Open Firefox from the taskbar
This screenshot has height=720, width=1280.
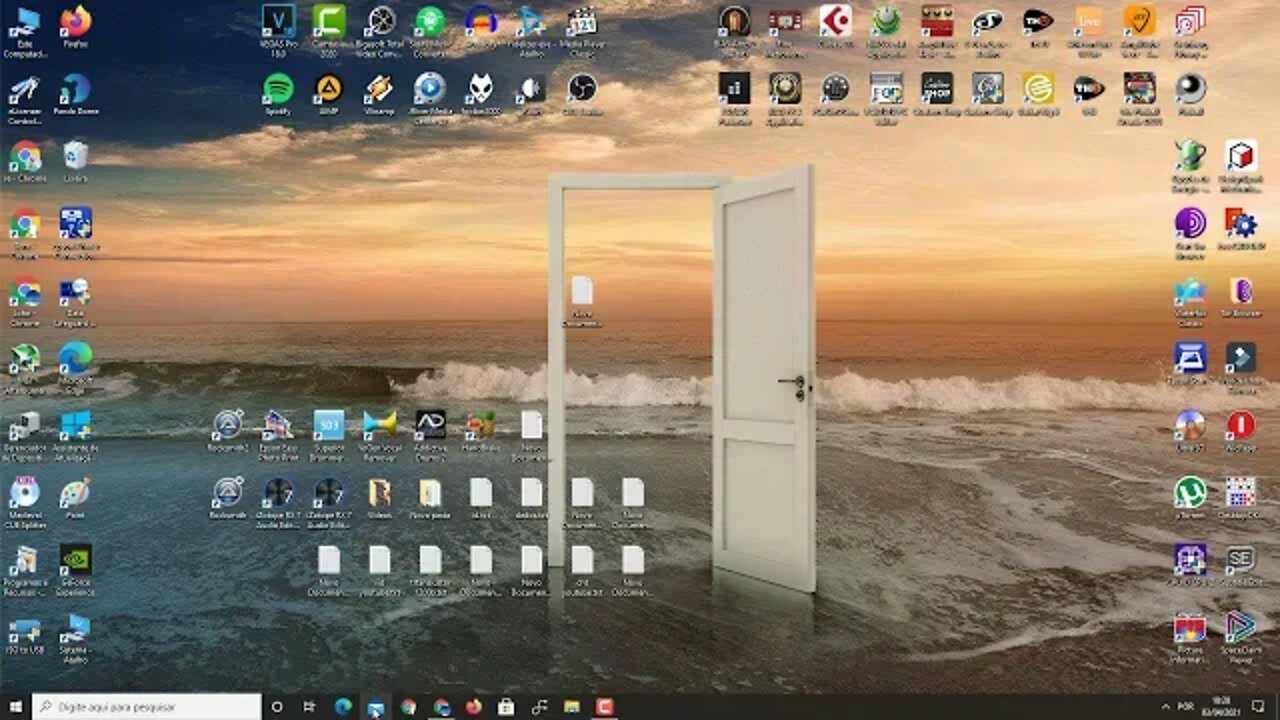coord(473,707)
